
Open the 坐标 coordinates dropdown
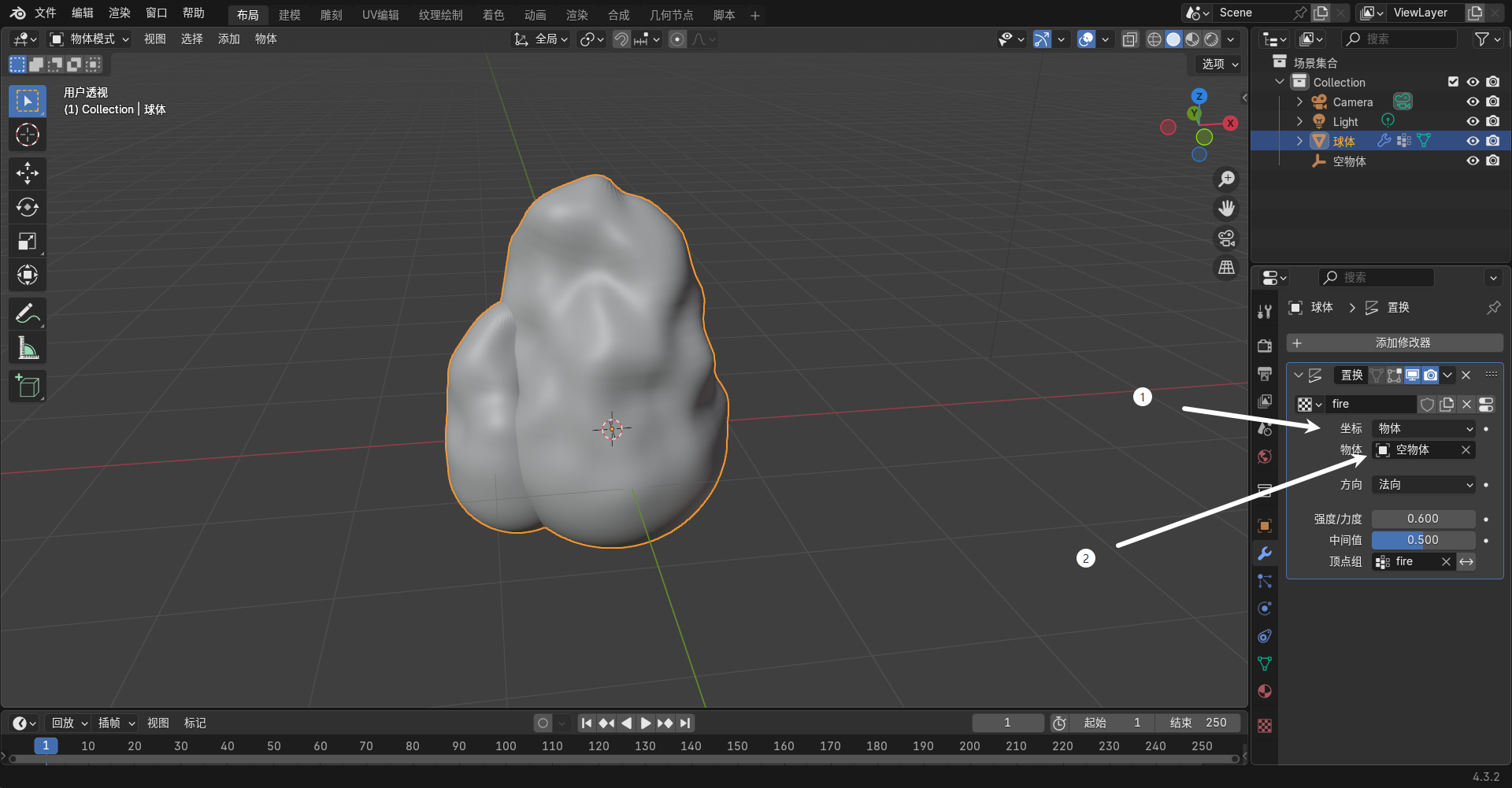(1424, 428)
